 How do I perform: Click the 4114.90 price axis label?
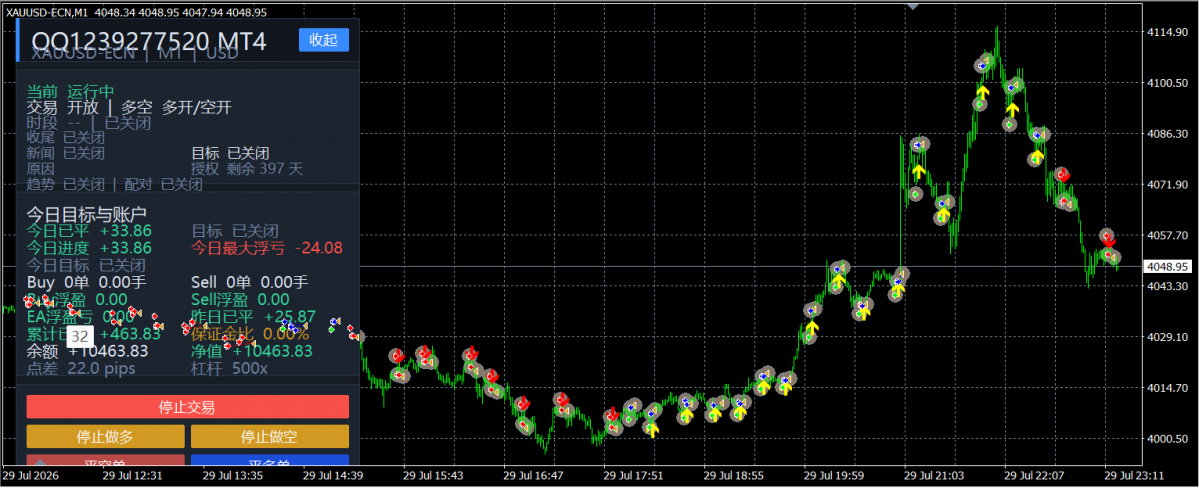tap(1166, 32)
